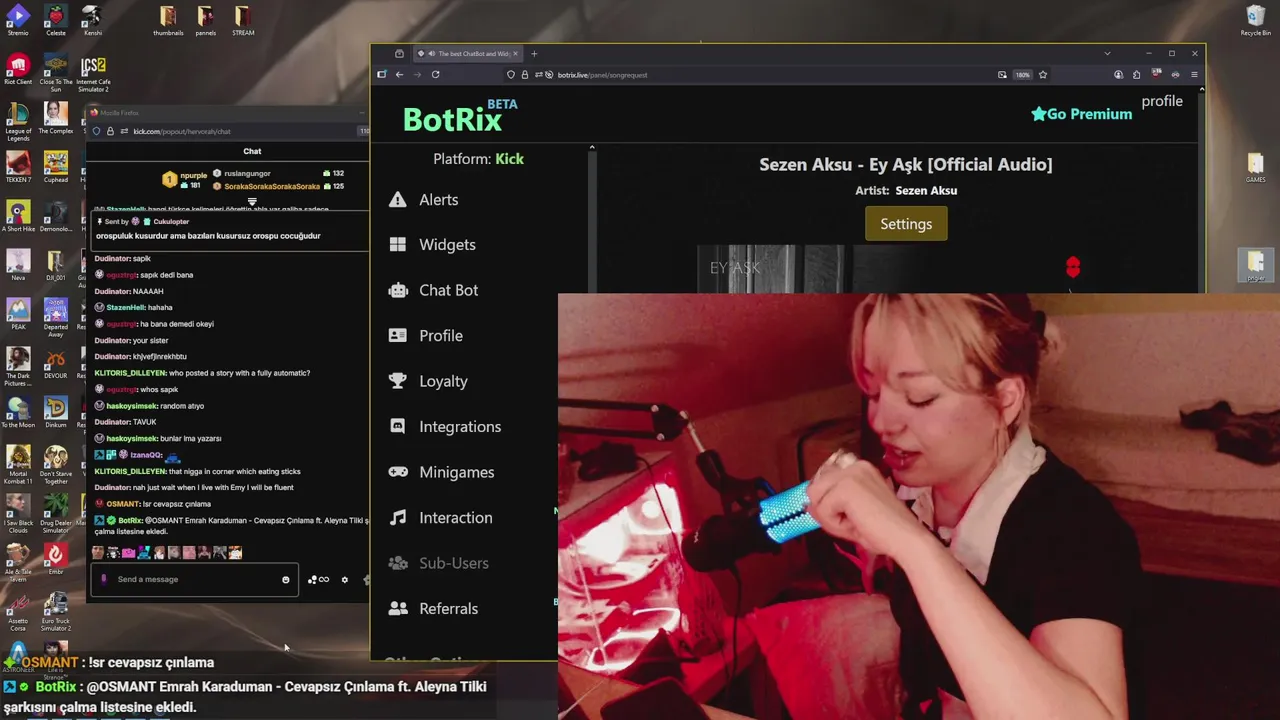Screen dimensions: 1280x720
Task: Click the profile link in BotRix header
Action: pos(1162,101)
